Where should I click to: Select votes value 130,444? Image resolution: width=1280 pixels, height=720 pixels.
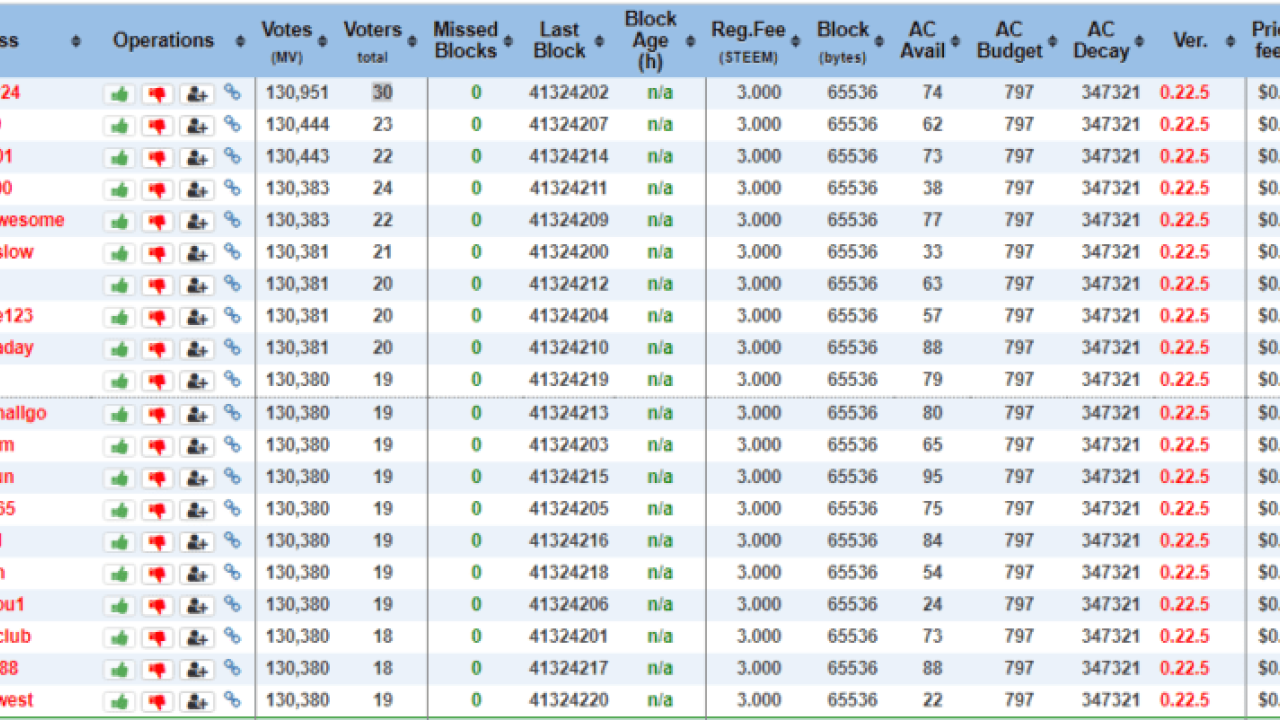click(297, 124)
